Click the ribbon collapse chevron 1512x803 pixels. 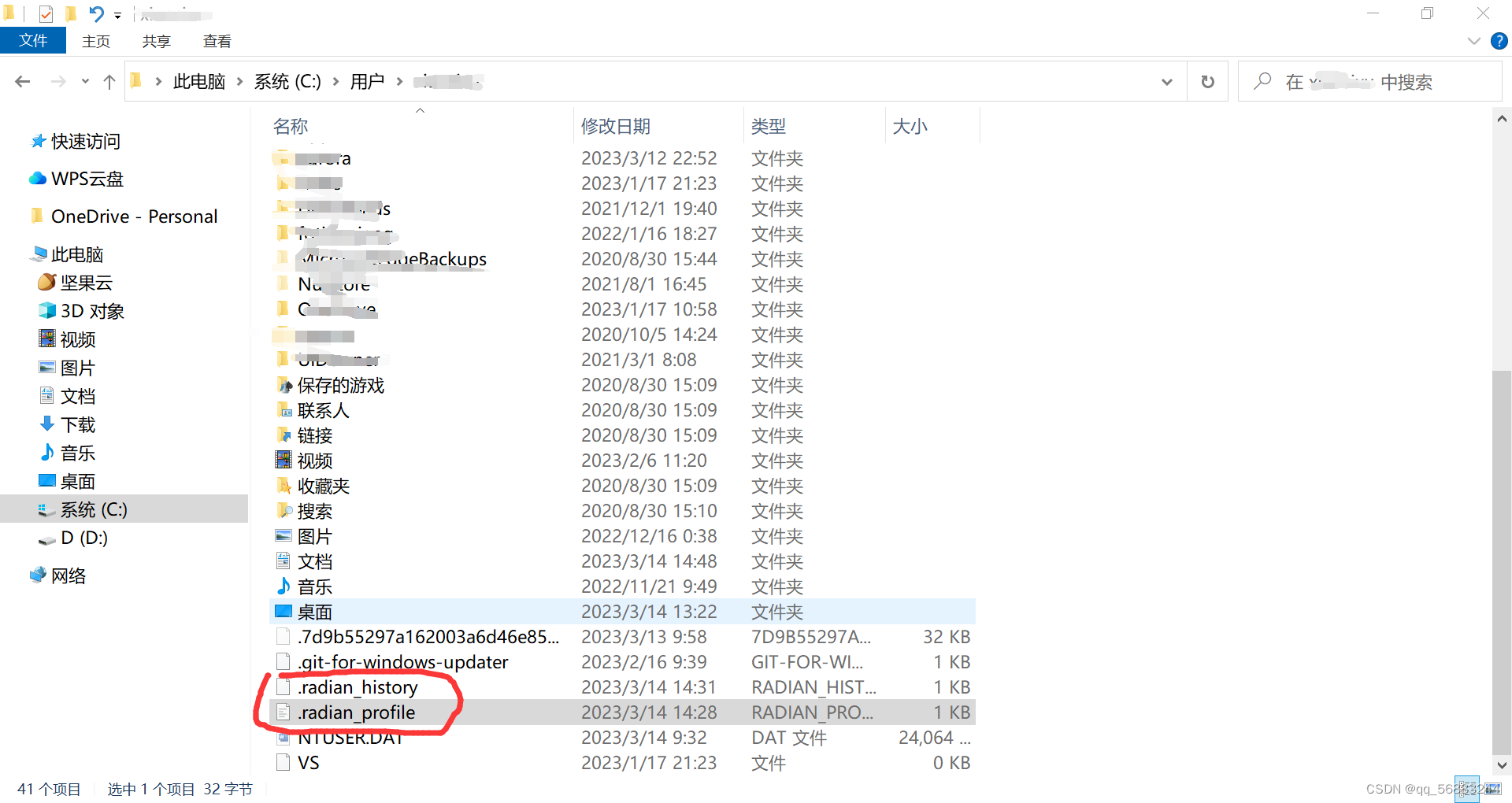tap(1473, 40)
